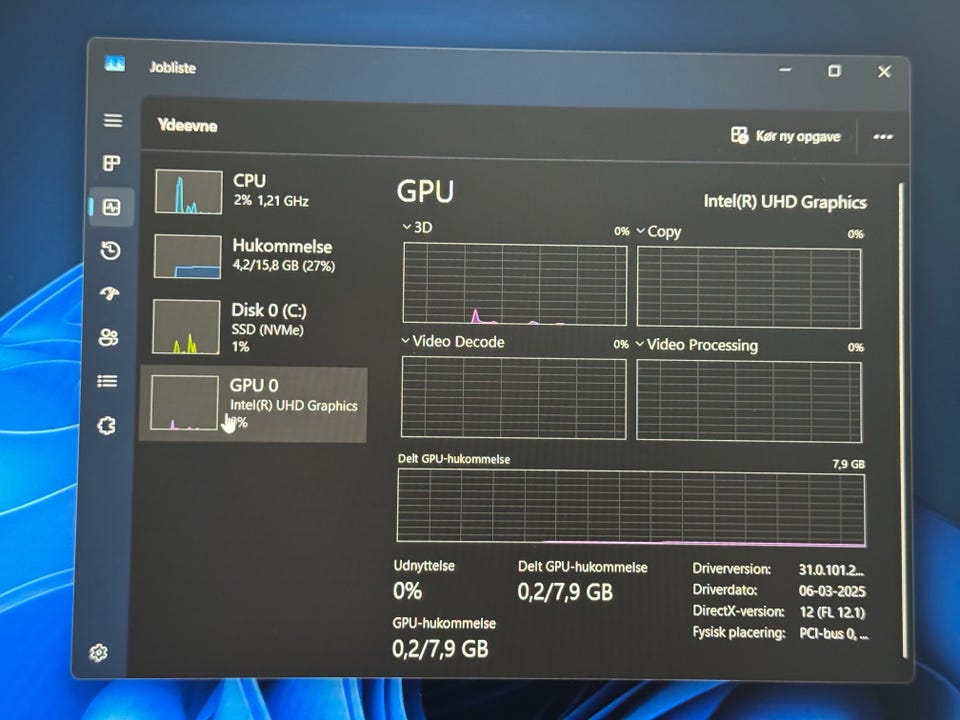
Task: Open the Processes page icon
Action: click(x=111, y=163)
